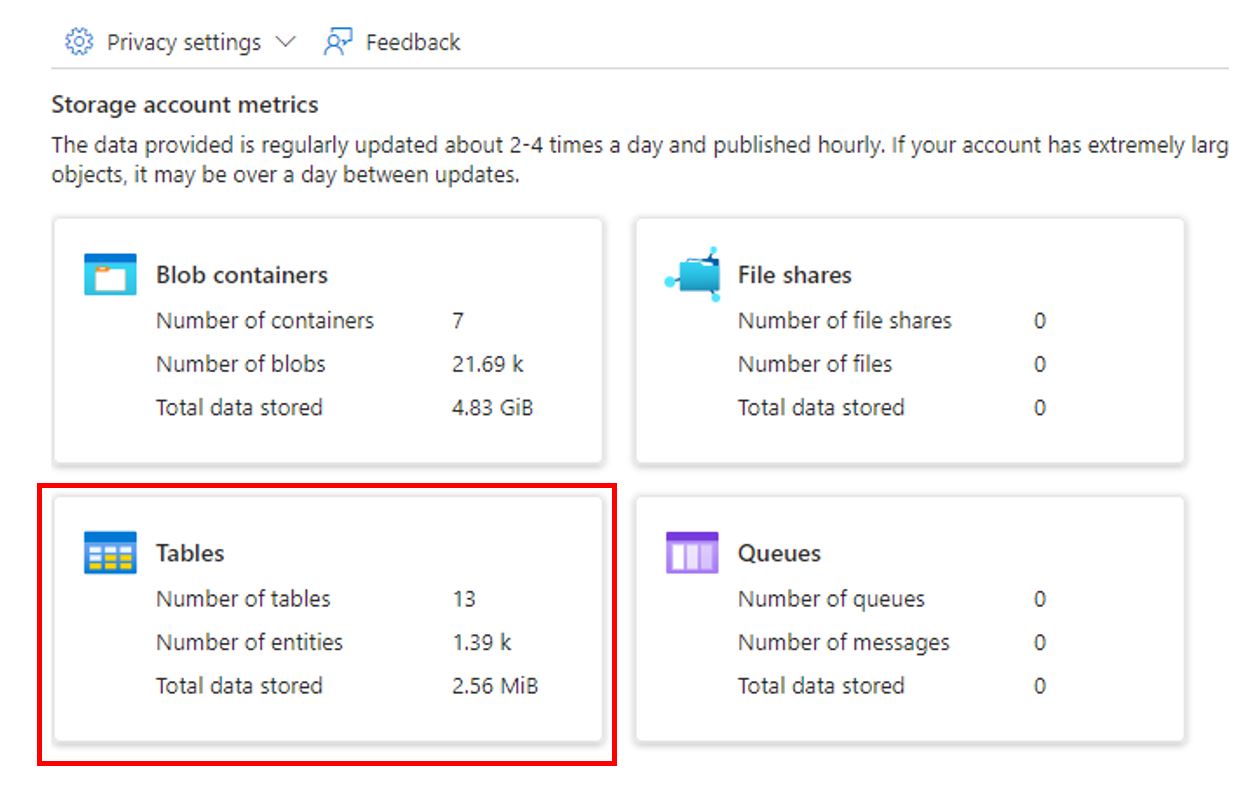Open the Queues card title
Viewport: 1236px width, 800px height.
tap(779, 553)
